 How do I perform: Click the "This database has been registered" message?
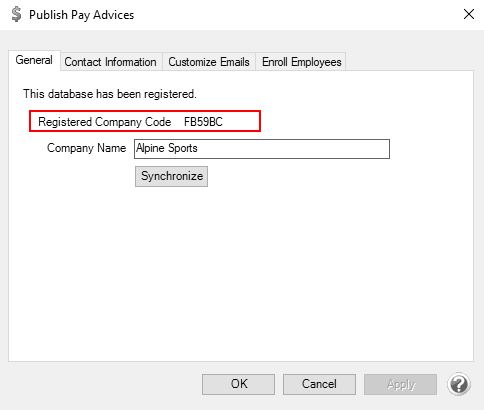coord(110,94)
